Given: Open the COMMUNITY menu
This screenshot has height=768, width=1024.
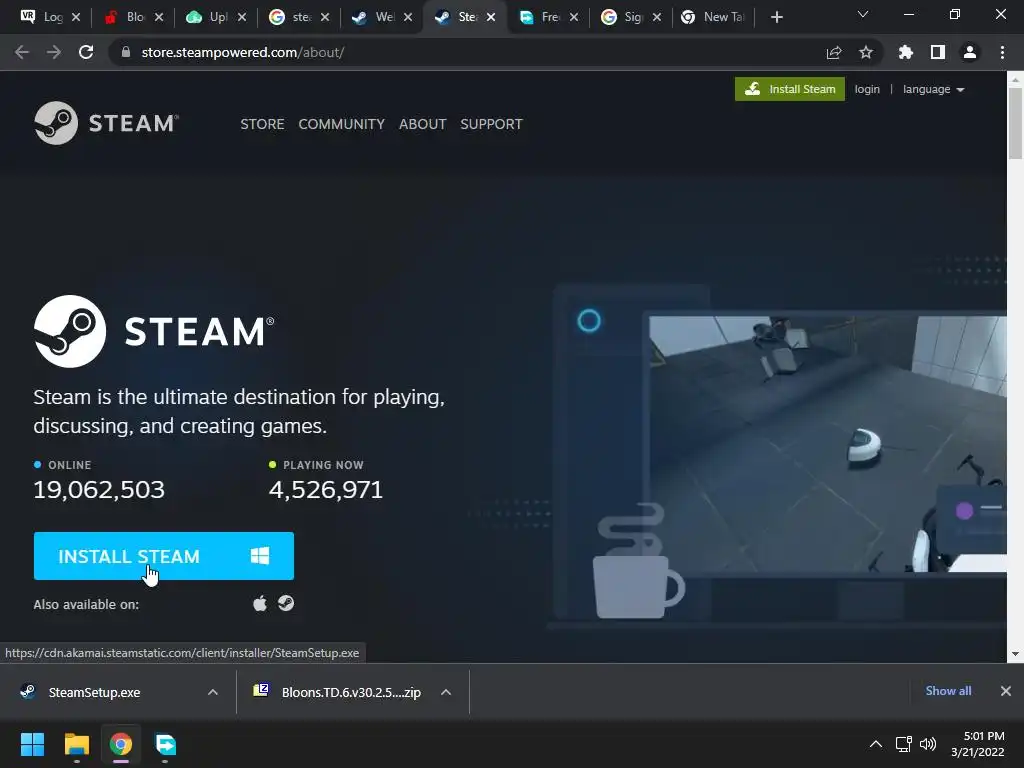Looking at the screenshot, I should click(x=342, y=124).
